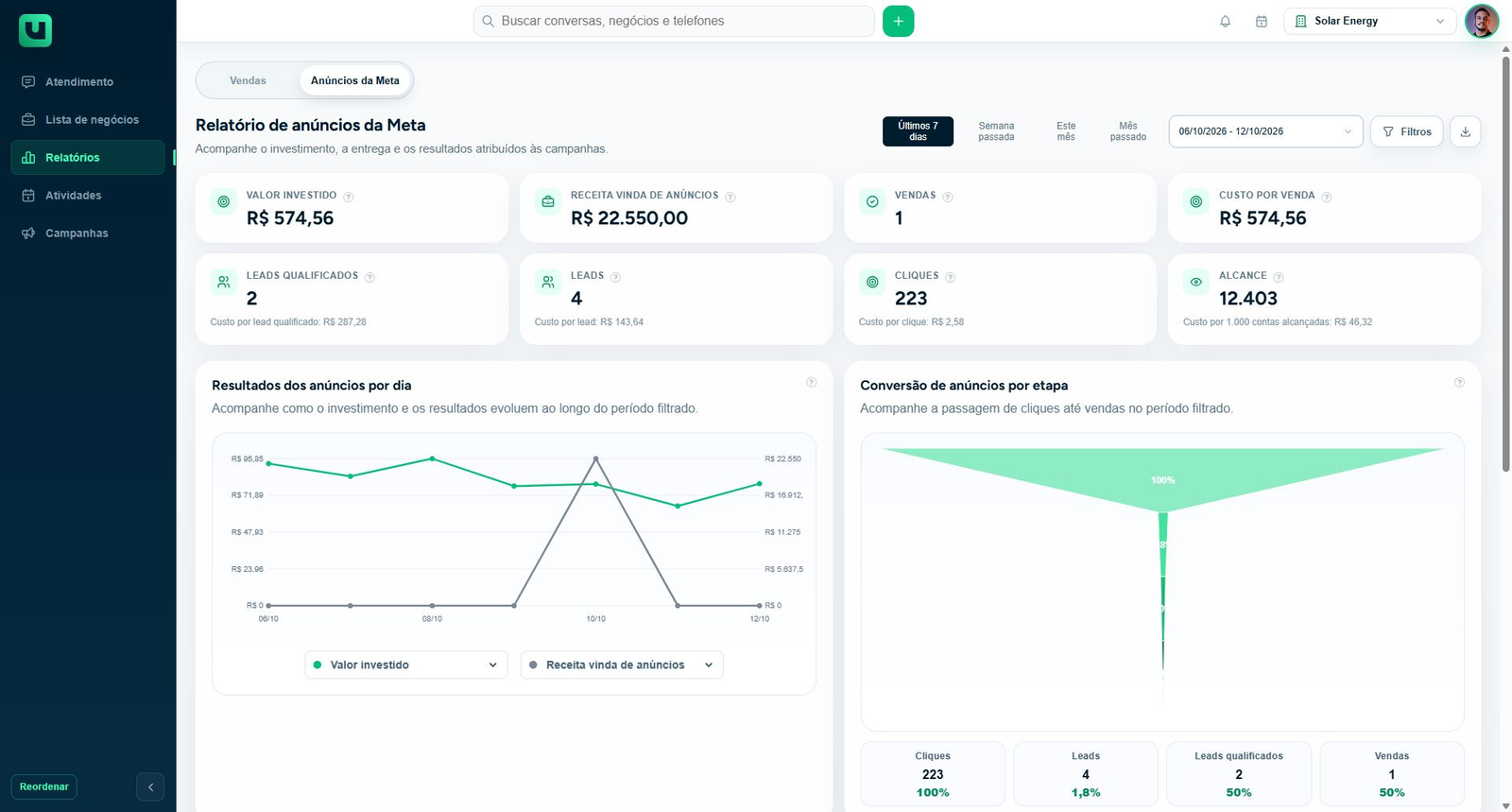Open the Receita vinda de anúncios series dropdown

pyautogui.click(x=622, y=665)
